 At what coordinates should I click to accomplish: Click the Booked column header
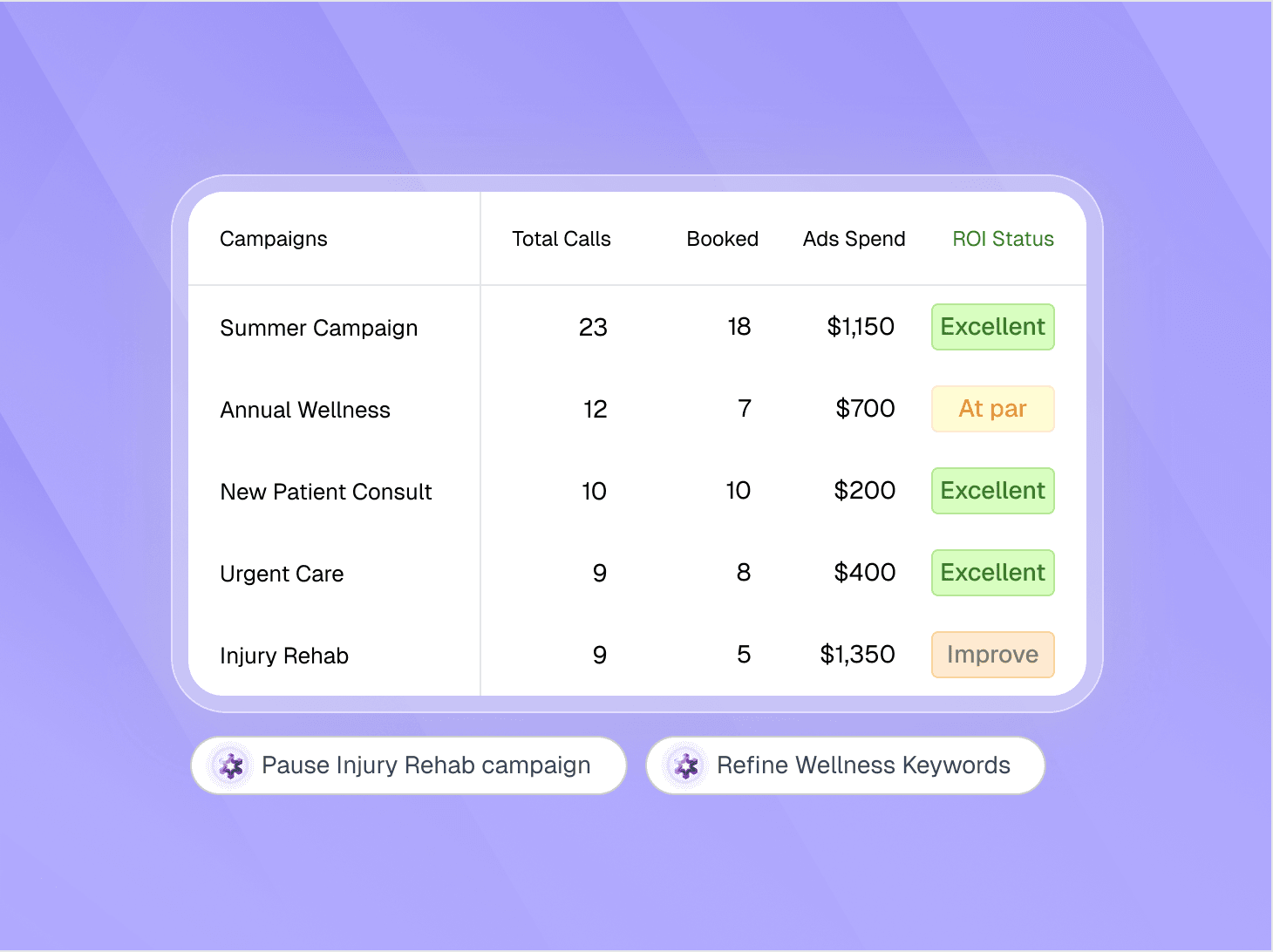point(722,239)
